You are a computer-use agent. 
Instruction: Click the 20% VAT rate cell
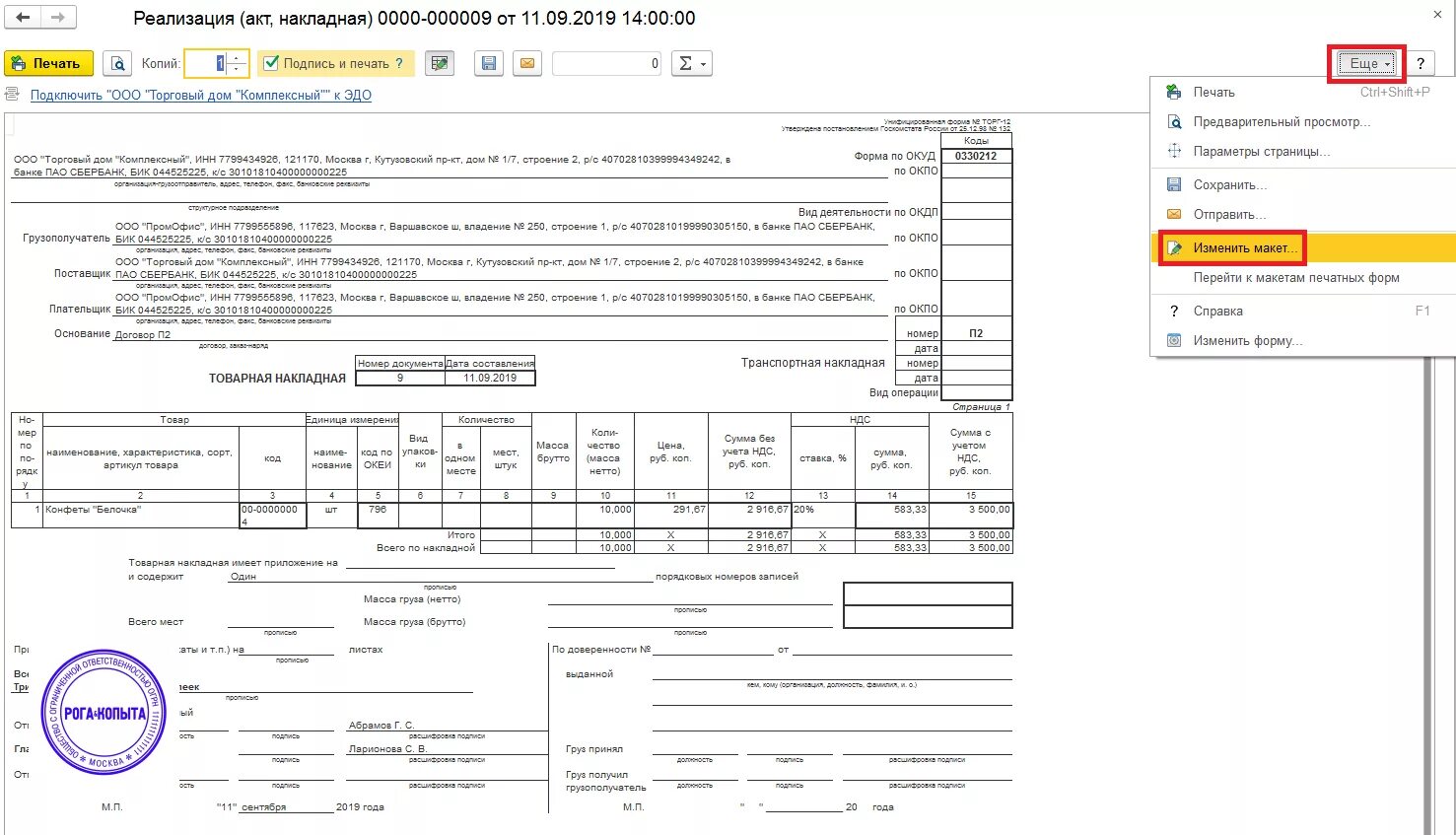coord(823,515)
